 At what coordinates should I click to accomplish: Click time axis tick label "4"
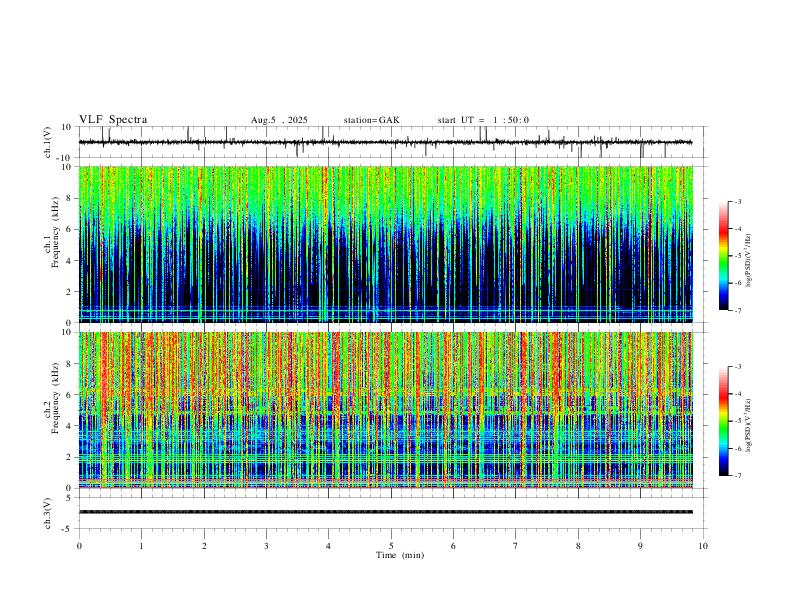pyautogui.click(x=329, y=546)
